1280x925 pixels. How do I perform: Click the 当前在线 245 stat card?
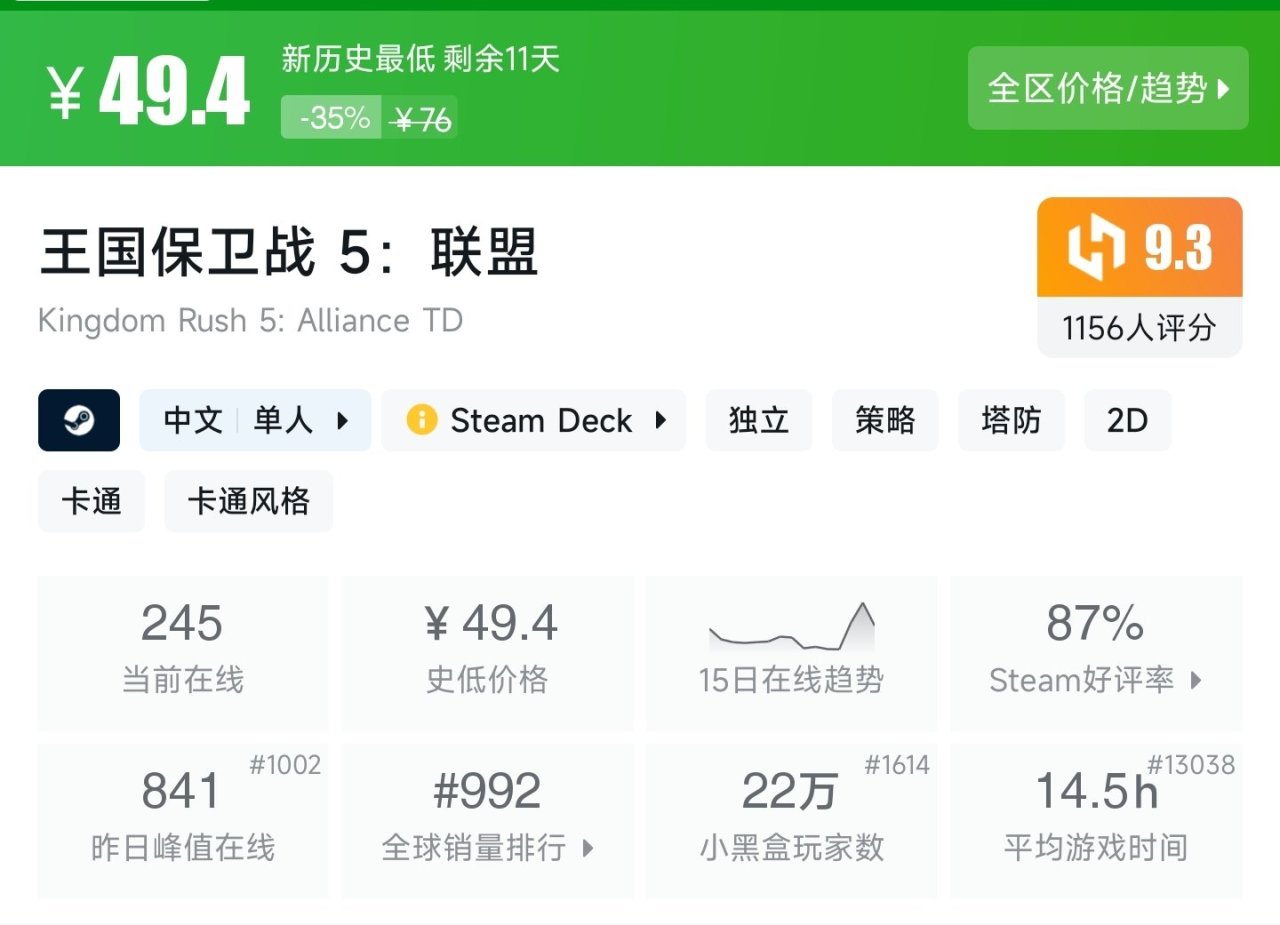coord(182,652)
